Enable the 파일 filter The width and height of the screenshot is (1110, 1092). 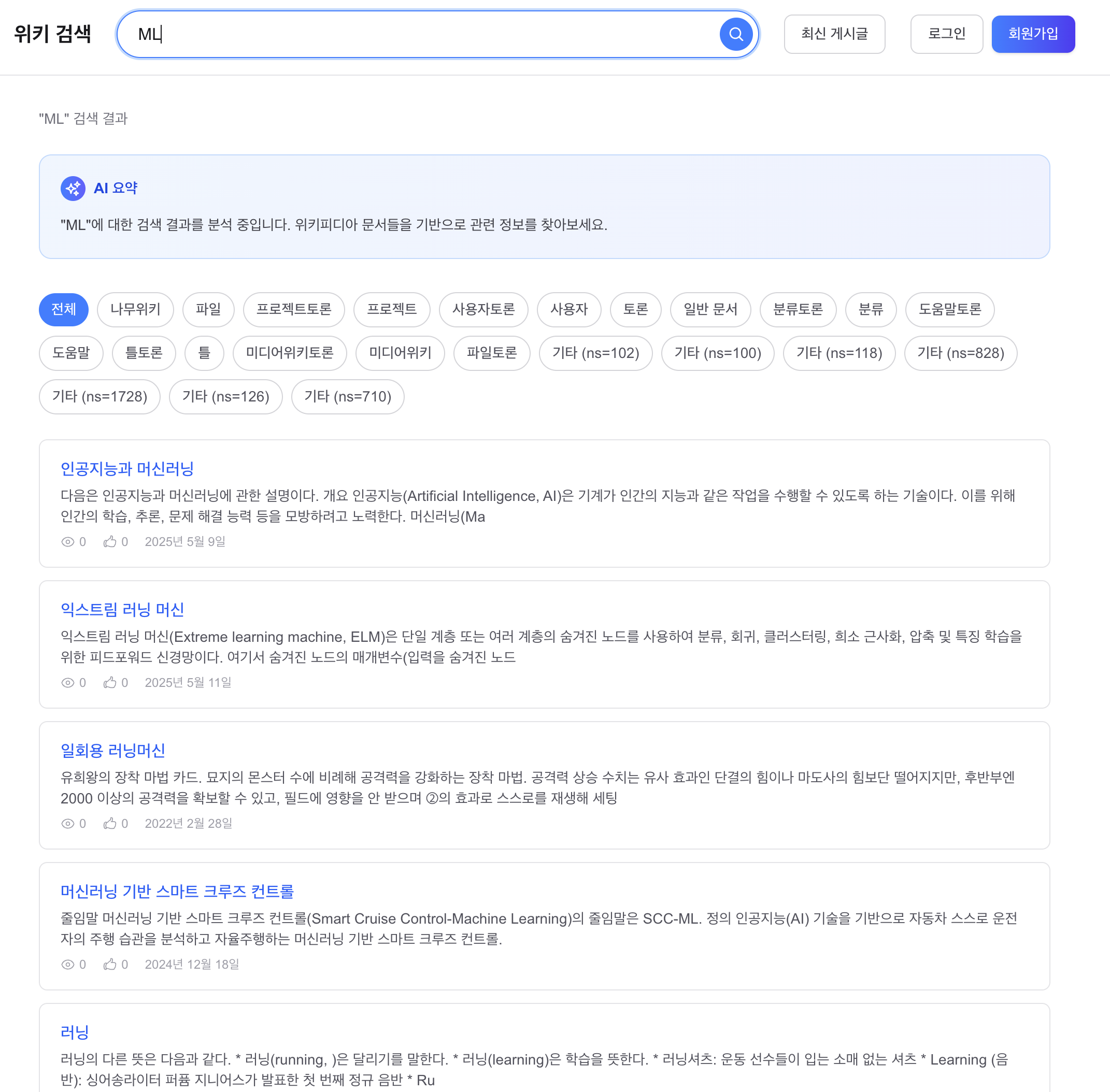tap(208, 310)
